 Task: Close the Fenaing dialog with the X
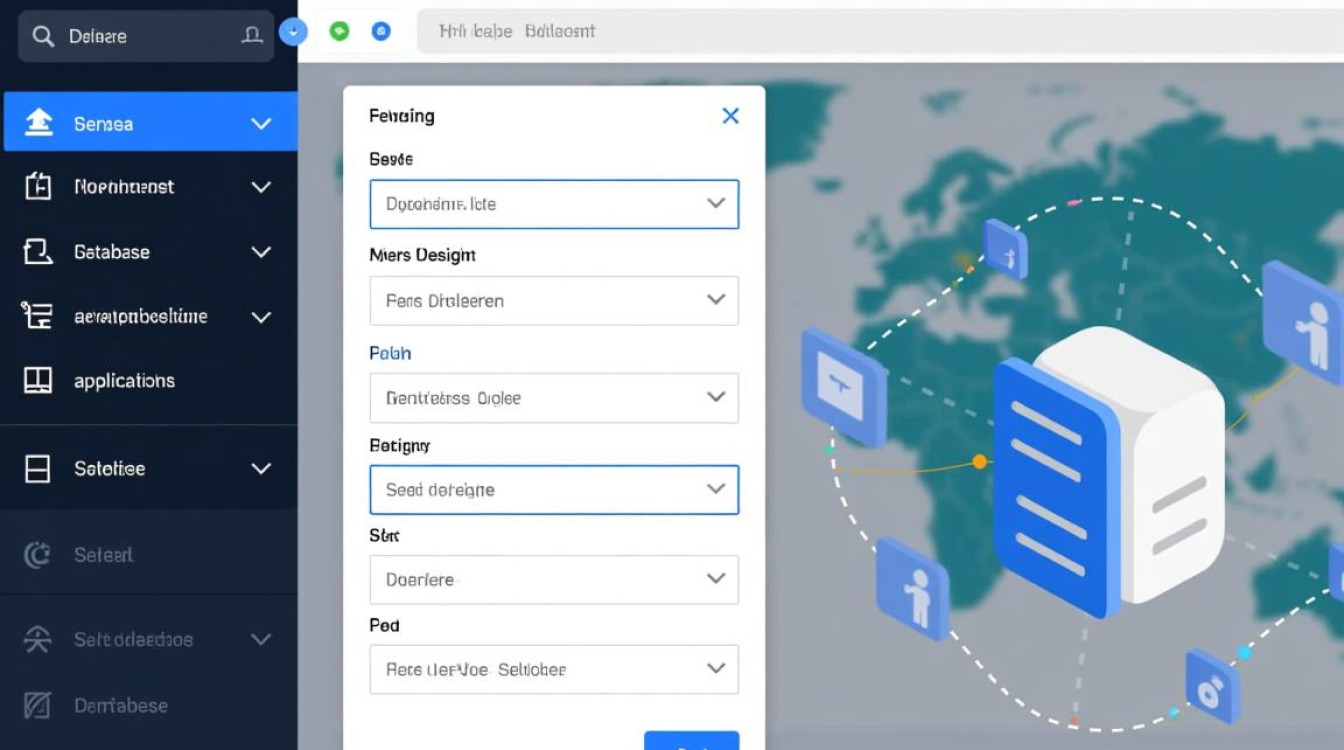pos(731,116)
